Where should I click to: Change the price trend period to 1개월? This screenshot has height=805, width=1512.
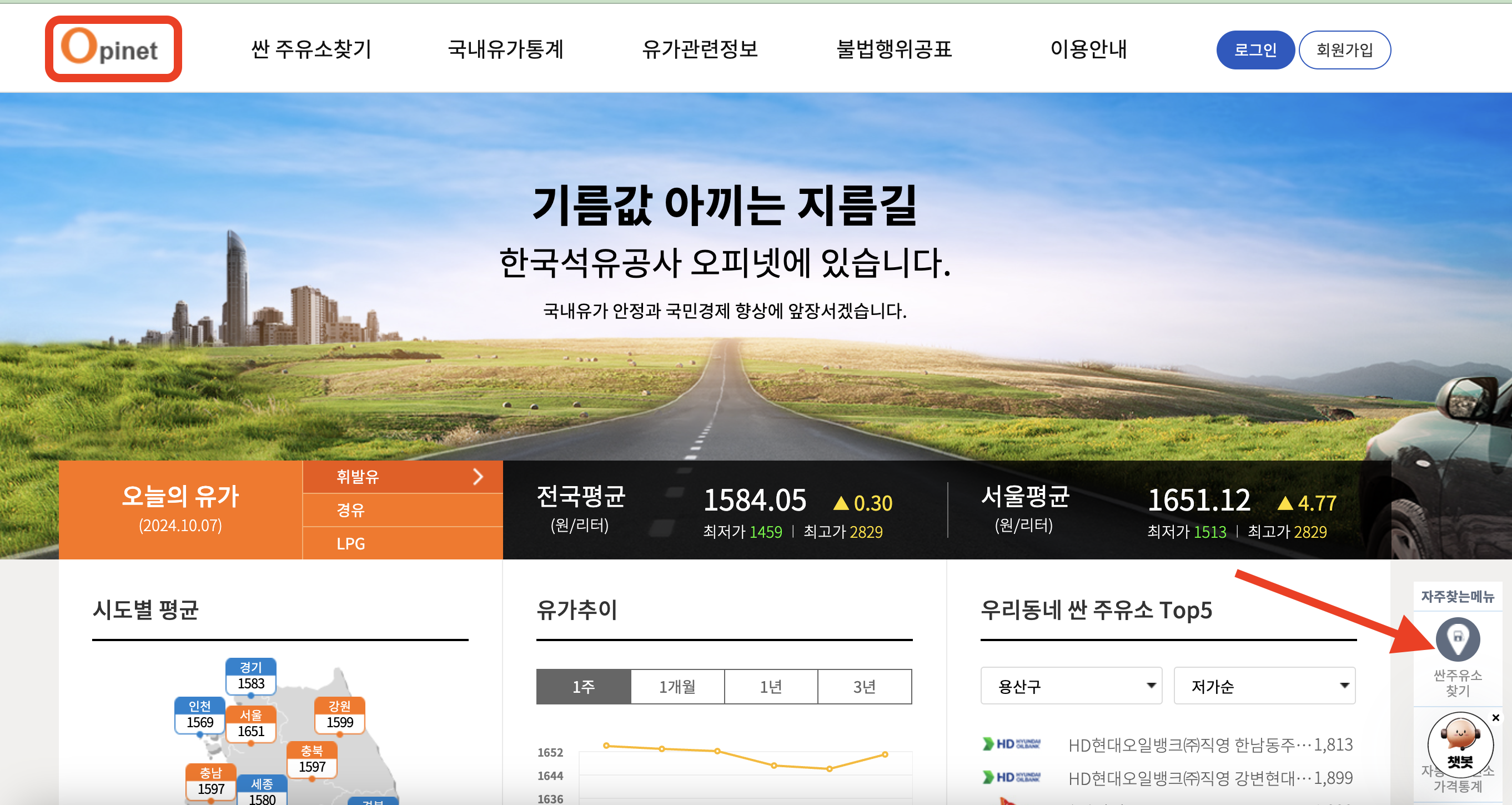(x=677, y=686)
